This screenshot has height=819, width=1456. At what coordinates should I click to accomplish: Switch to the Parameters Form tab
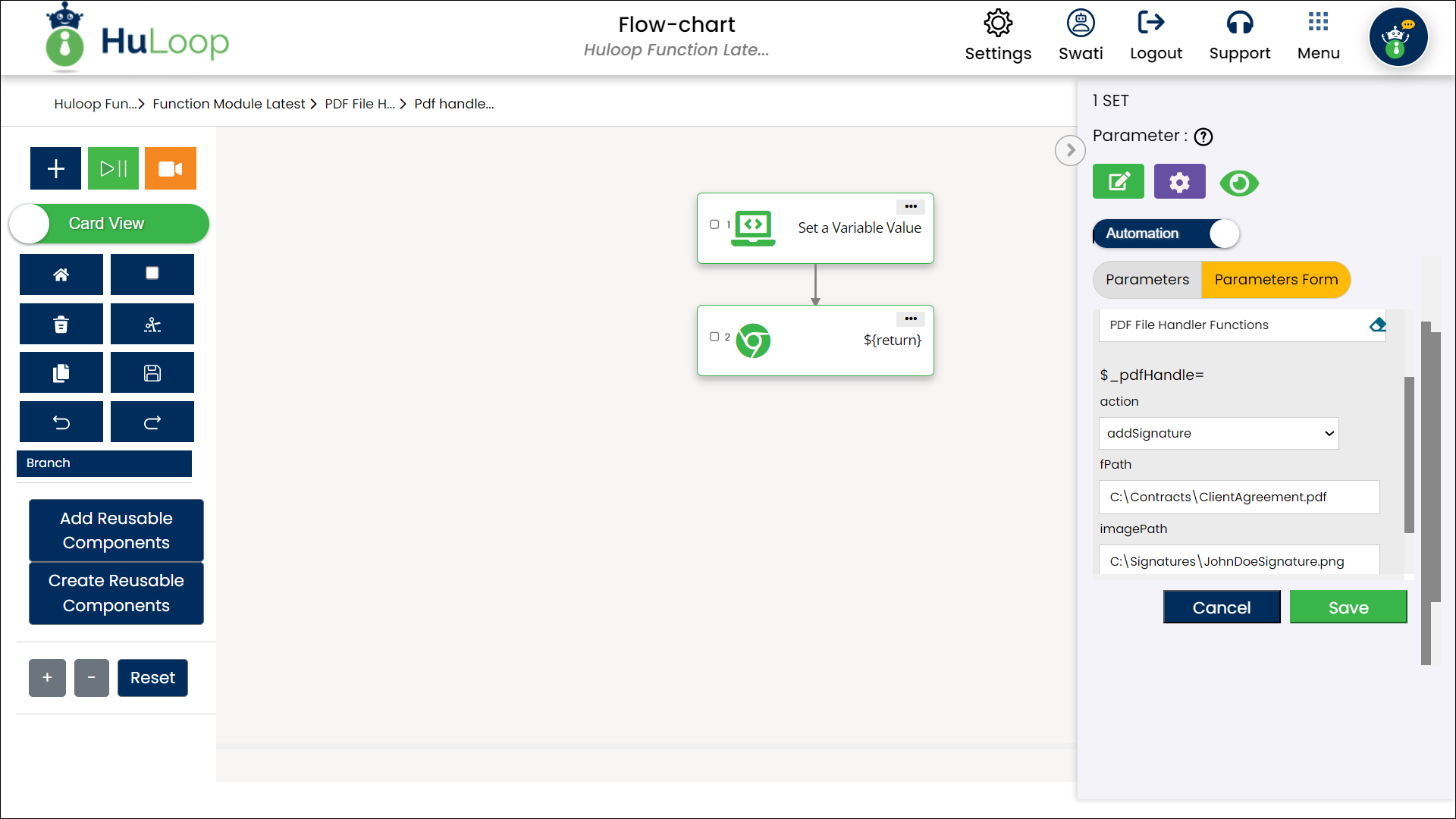tap(1276, 280)
